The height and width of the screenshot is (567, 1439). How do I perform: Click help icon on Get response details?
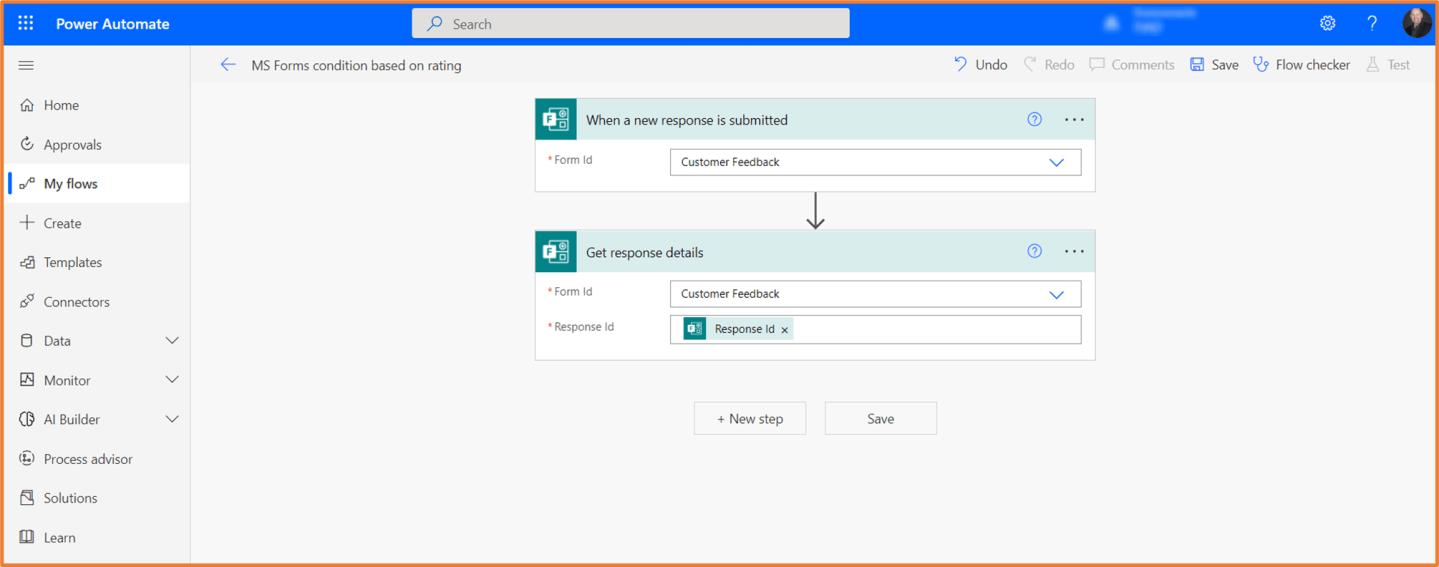click(1034, 252)
